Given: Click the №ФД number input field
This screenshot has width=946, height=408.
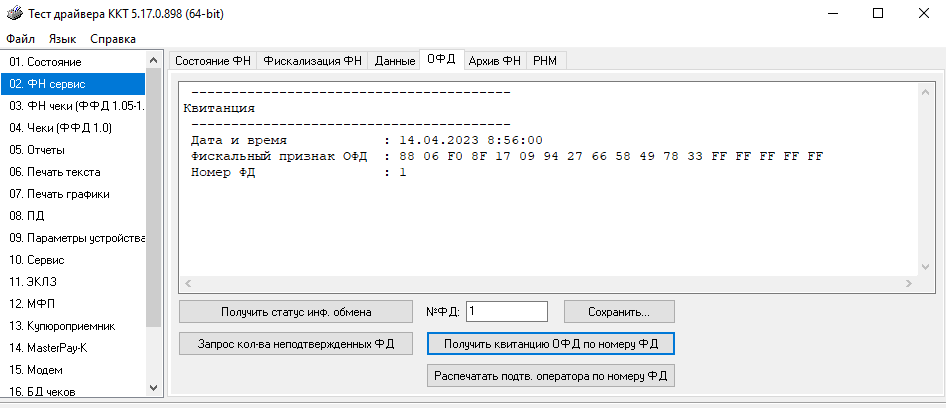Looking at the screenshot, I should pyautogui.click(x=506, y=311).
